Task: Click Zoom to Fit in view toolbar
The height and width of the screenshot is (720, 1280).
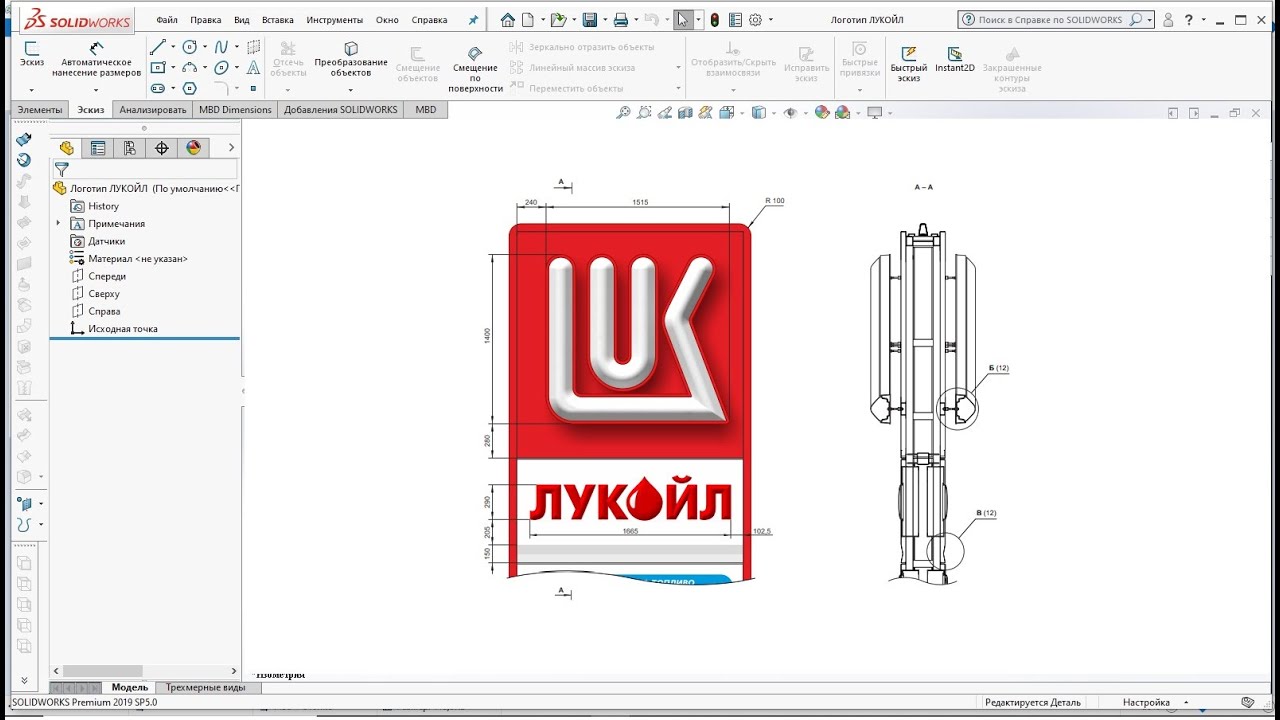Action: pyautogui.click(x=623, y=112)
